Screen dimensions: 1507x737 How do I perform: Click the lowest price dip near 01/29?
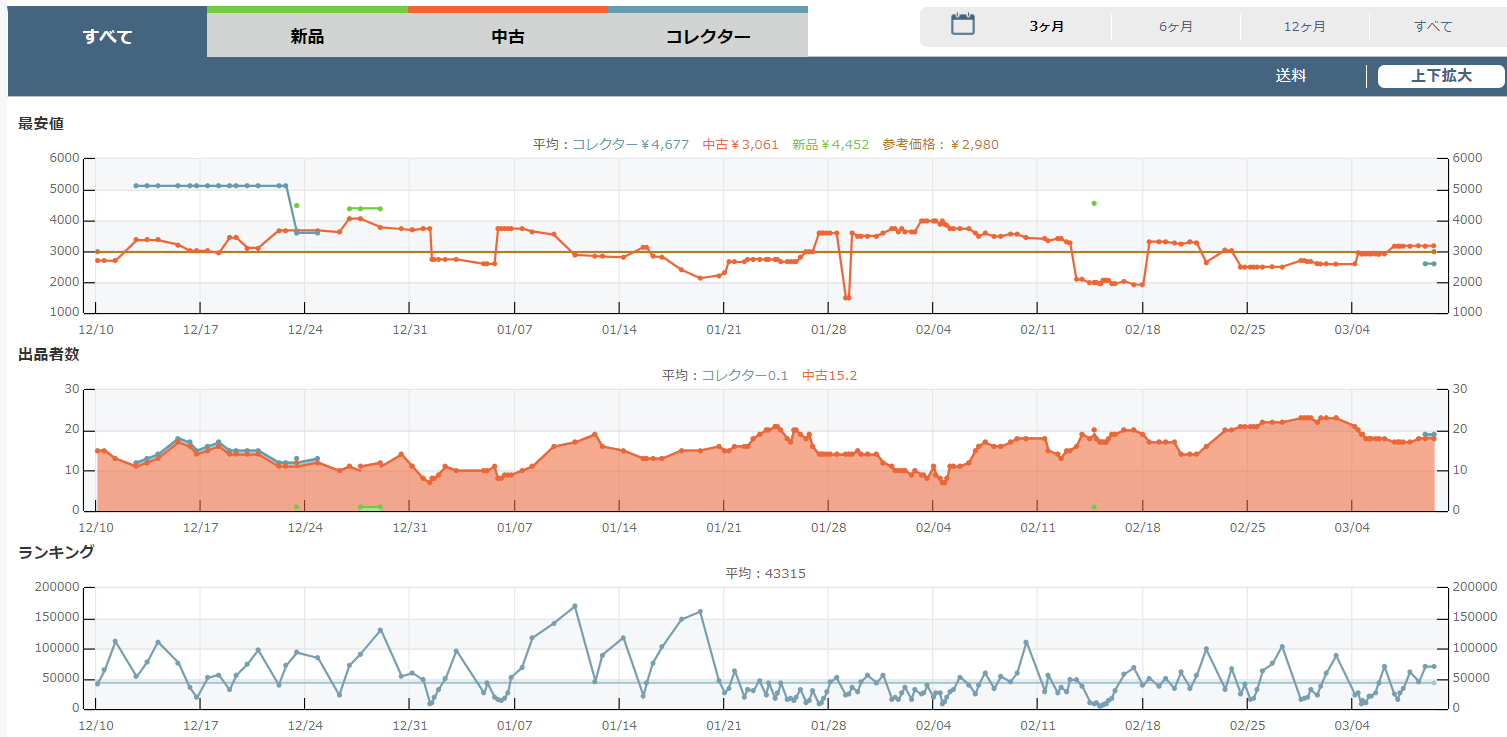tap(847, 298)
